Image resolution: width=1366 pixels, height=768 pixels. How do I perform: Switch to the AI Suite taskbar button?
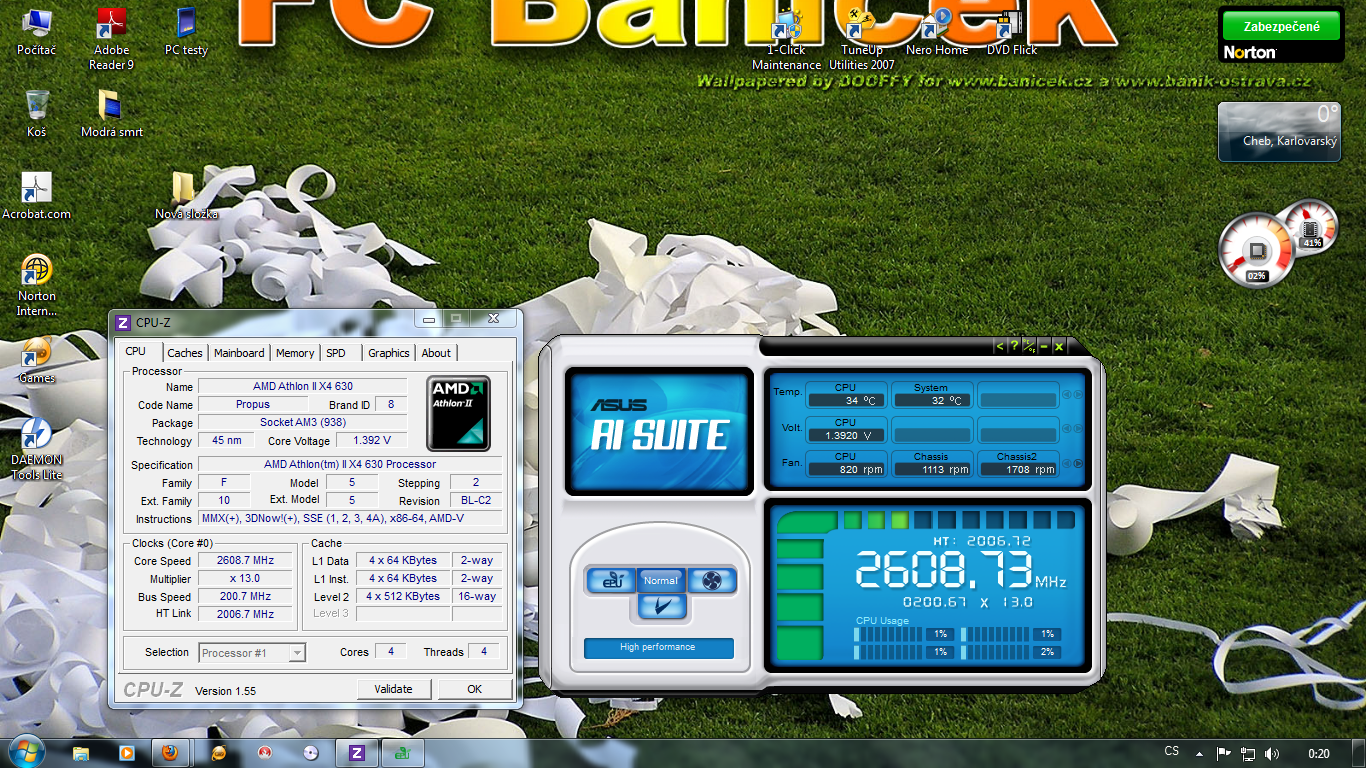point(402,753)
